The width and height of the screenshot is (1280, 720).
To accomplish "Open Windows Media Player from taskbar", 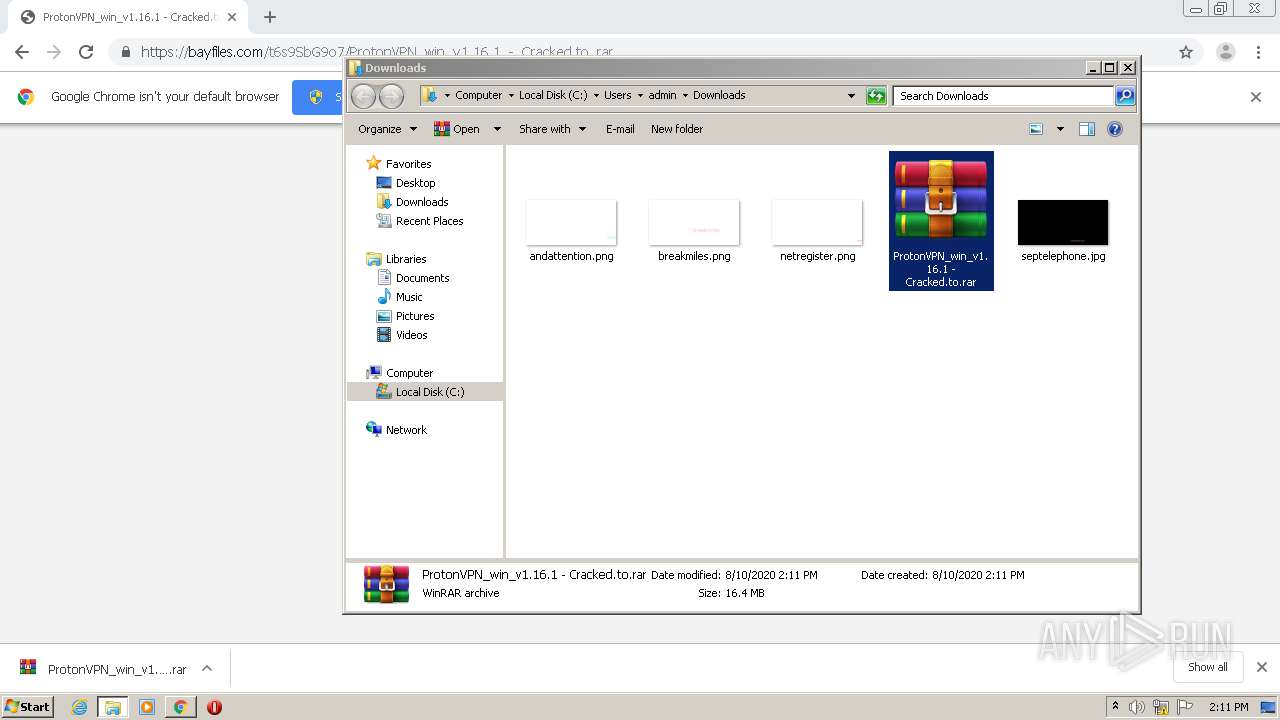I will (x=147, y=707).
